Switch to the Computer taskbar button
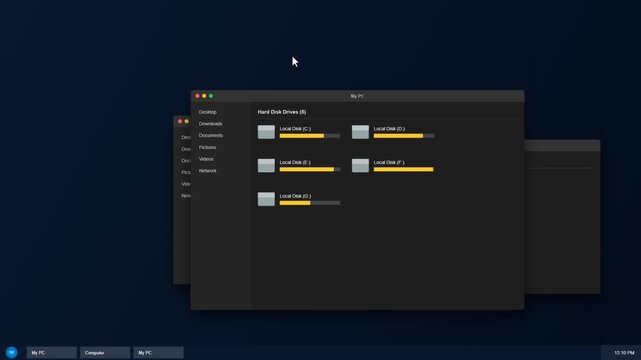This screenshot has width=641, height=360. pos(105,353)
